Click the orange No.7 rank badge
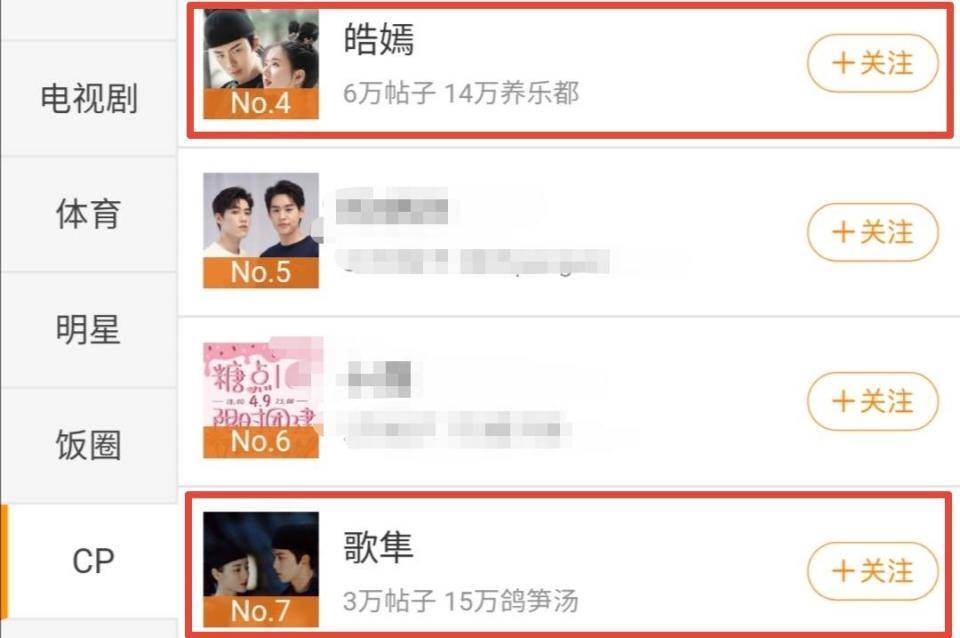 click(261, 611)
